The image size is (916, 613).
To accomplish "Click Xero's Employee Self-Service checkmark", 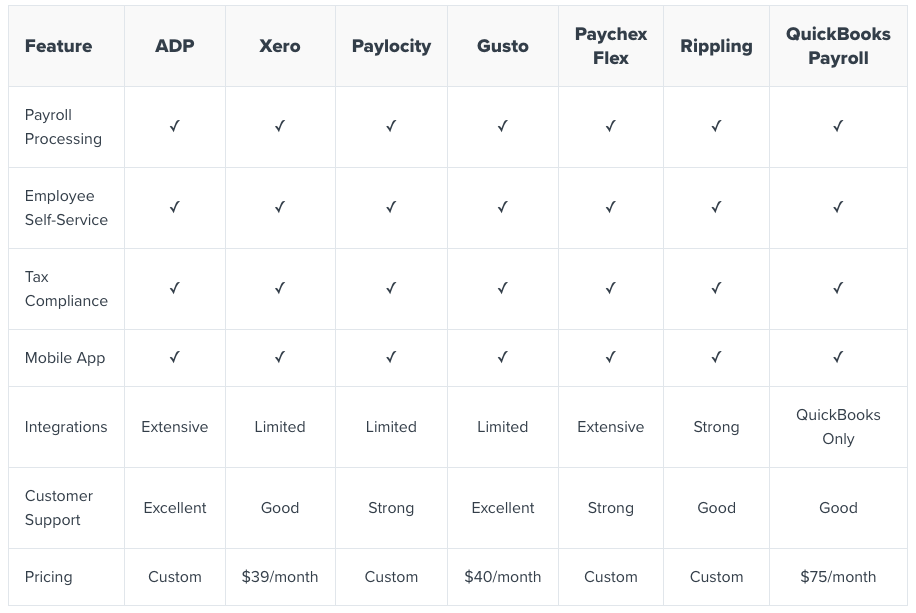I will click(x=280, y=207).
